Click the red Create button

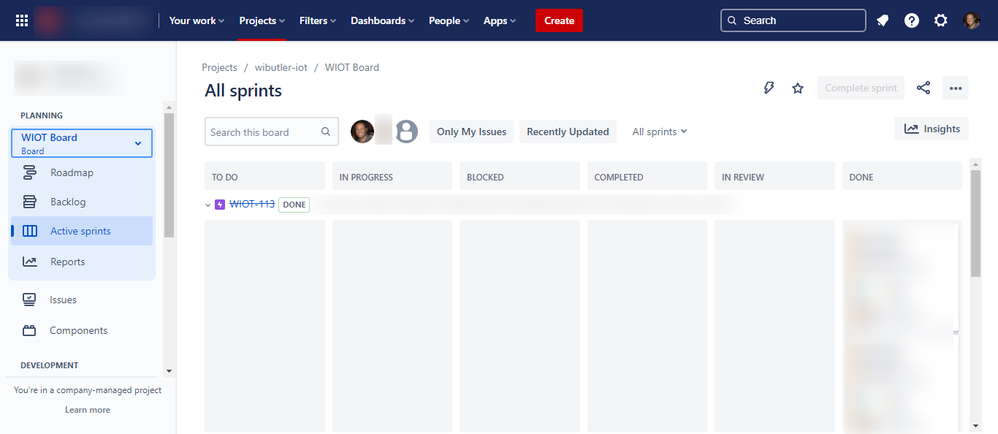click(559, 20)
